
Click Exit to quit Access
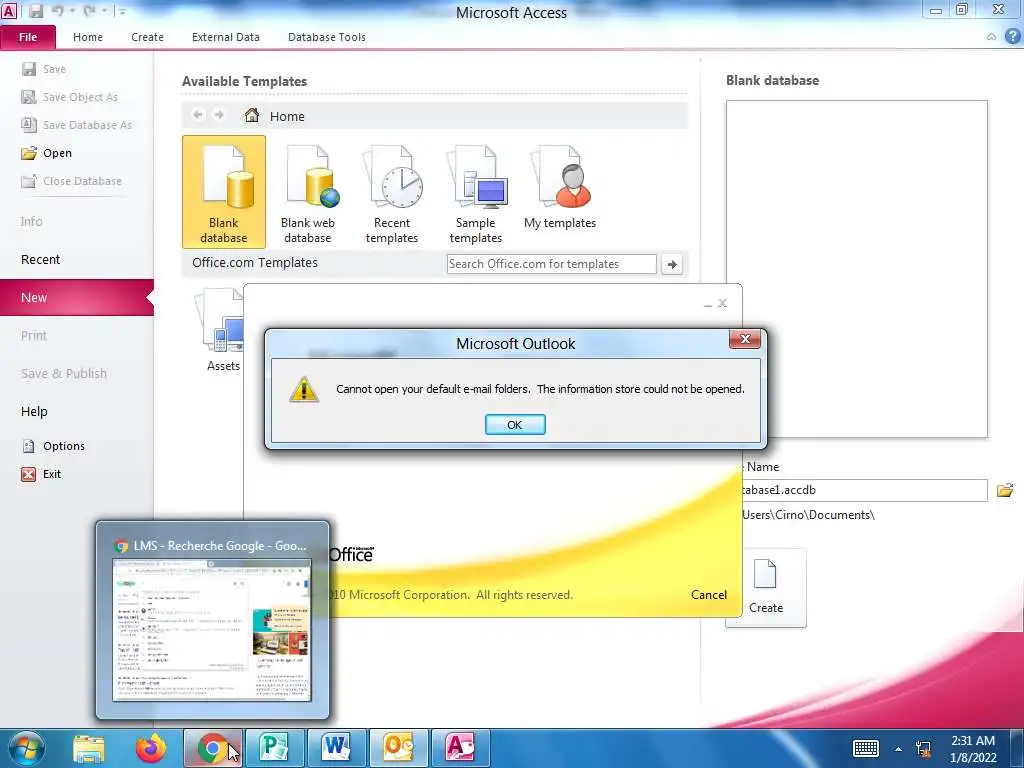click(41, 474)
